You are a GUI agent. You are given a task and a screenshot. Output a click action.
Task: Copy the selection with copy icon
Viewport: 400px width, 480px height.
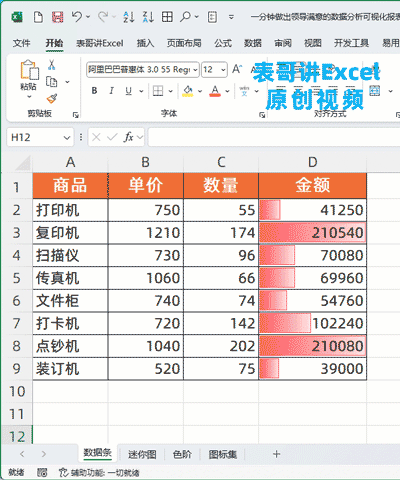click(52, 82)
